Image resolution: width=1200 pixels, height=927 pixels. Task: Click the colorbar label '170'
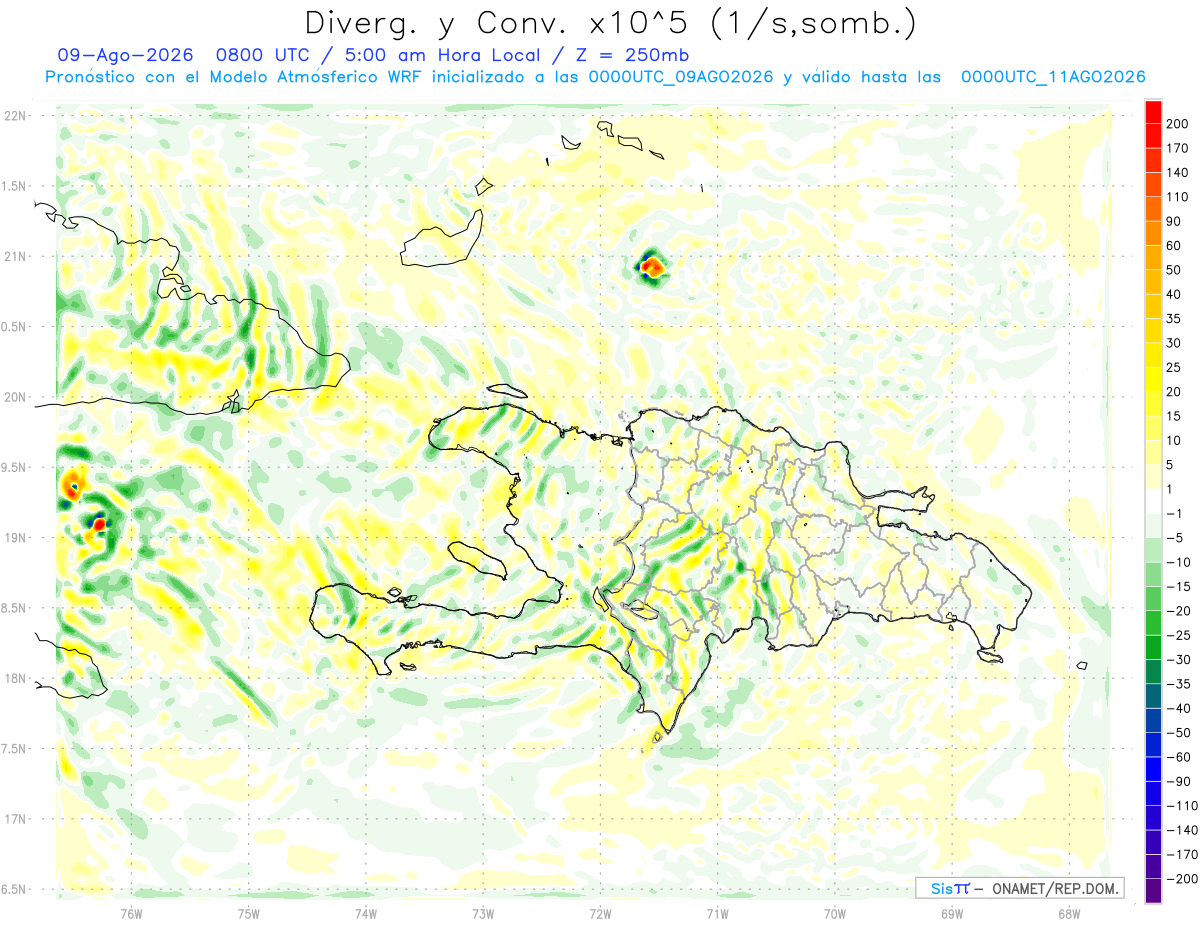pyautogui.click(x=1177, y=148)
